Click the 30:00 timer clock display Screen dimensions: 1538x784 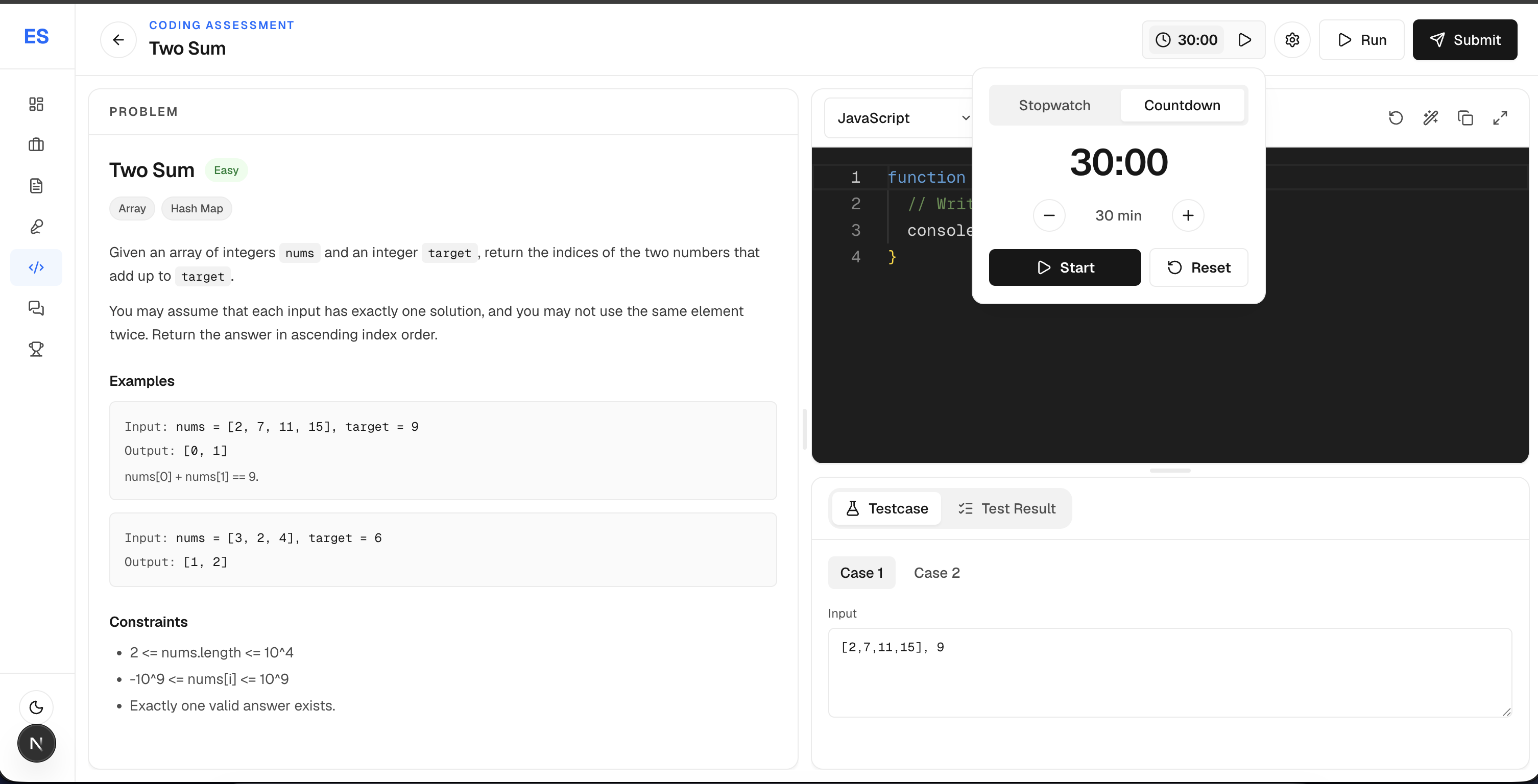[x=1187, y=40]
